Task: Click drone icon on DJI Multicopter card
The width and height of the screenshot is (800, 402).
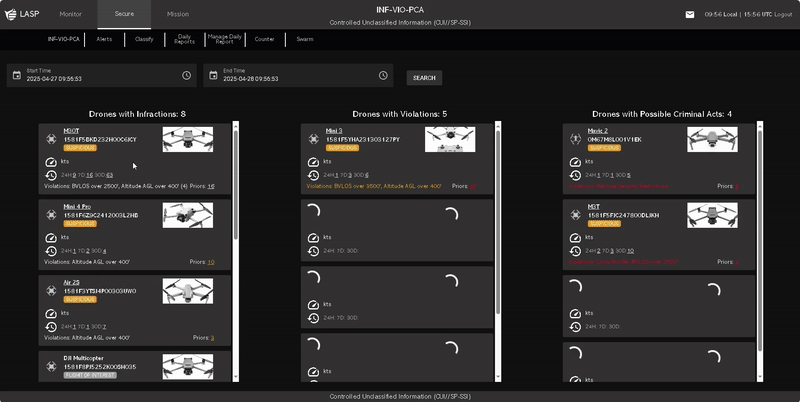Action: [x=51, y=366]
